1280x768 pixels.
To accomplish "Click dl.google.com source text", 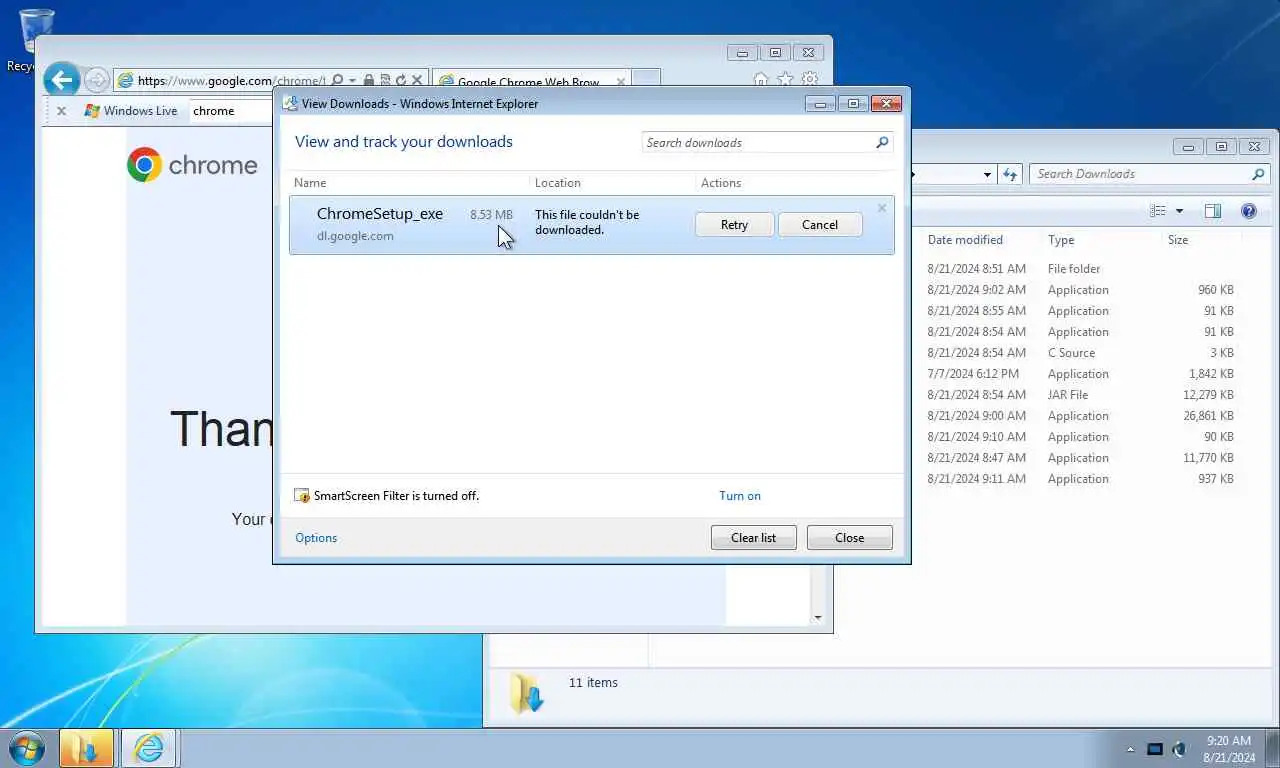I will point(355,236).
